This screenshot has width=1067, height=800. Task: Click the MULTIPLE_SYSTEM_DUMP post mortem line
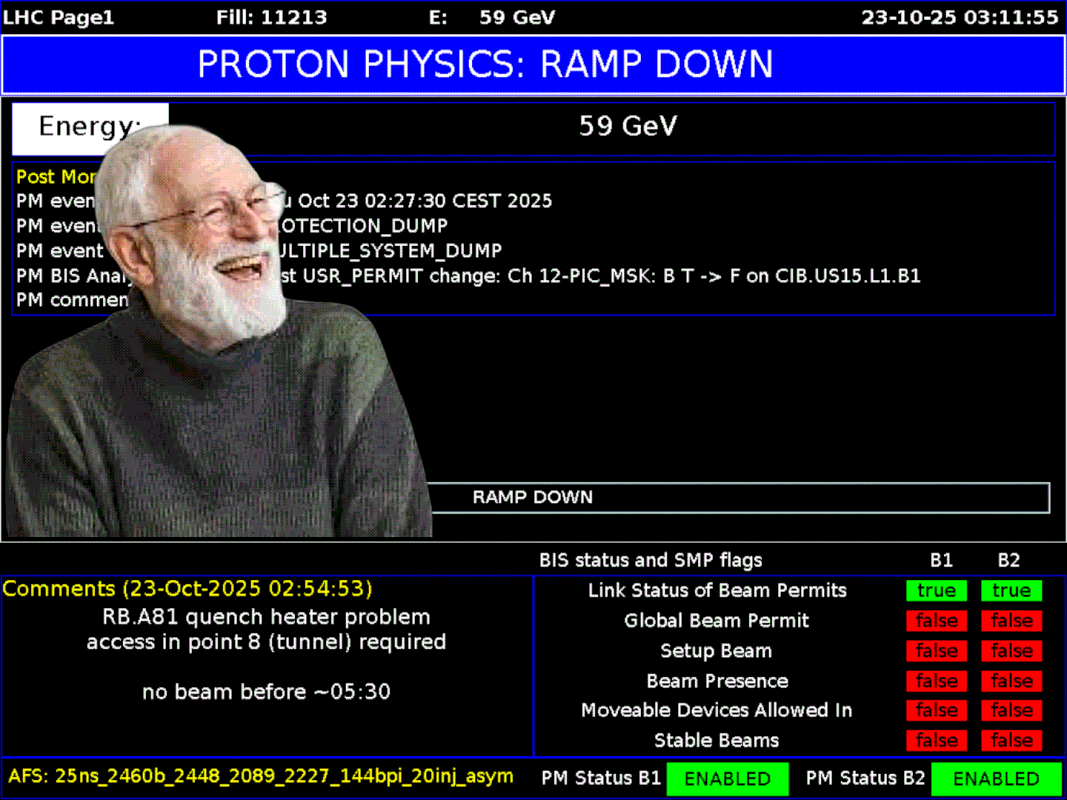coord(400,250)
